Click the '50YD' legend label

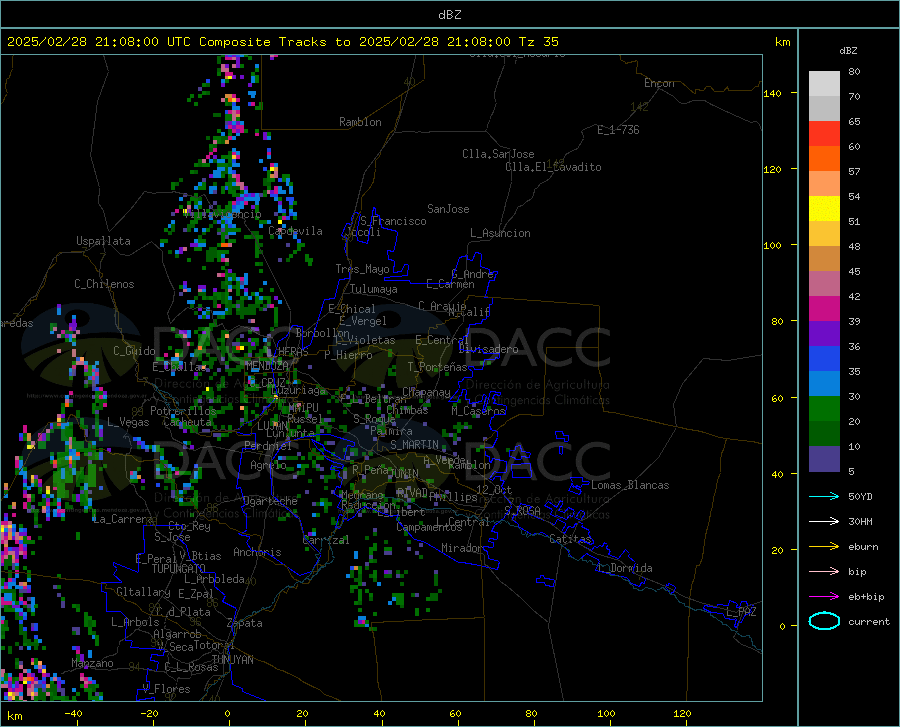coord(860,496)
